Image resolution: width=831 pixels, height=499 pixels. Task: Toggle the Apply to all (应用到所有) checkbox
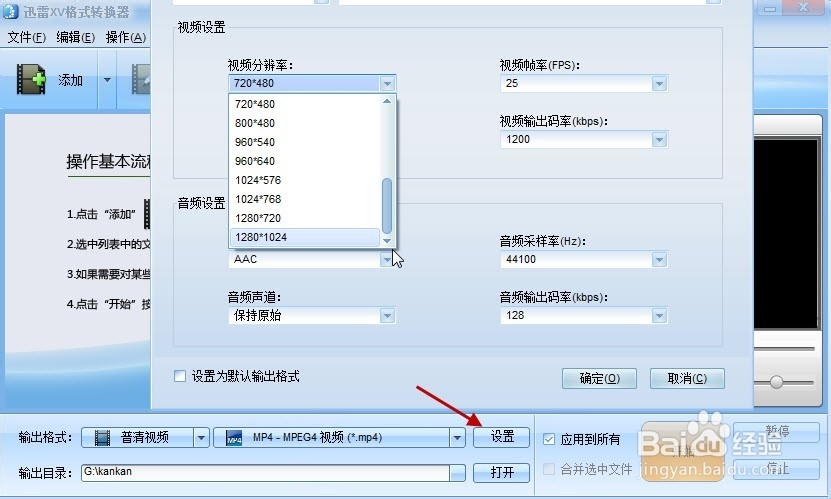(549, 439)
